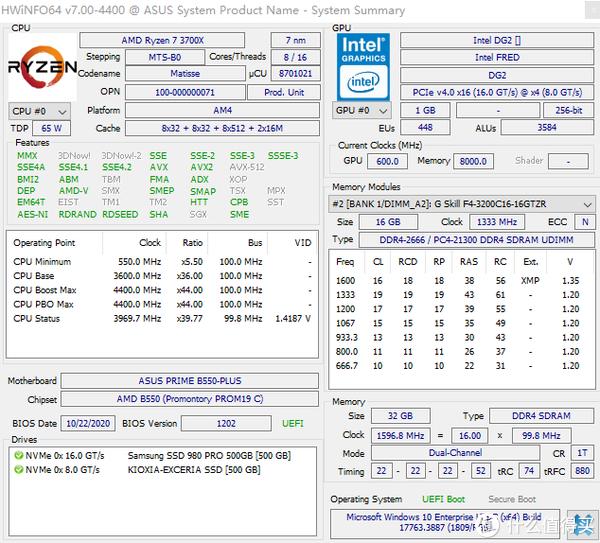The image size is (600, 543).
Task: Click the DDR4 SDRAM memory type field
Action: click(x=541, y=416)
